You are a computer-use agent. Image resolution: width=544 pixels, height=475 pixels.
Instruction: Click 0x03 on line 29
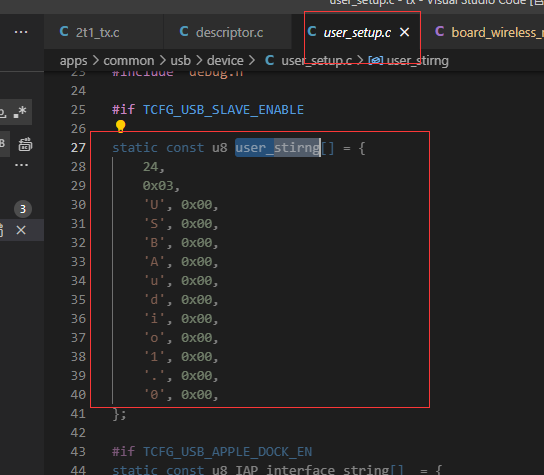(158, 186)
